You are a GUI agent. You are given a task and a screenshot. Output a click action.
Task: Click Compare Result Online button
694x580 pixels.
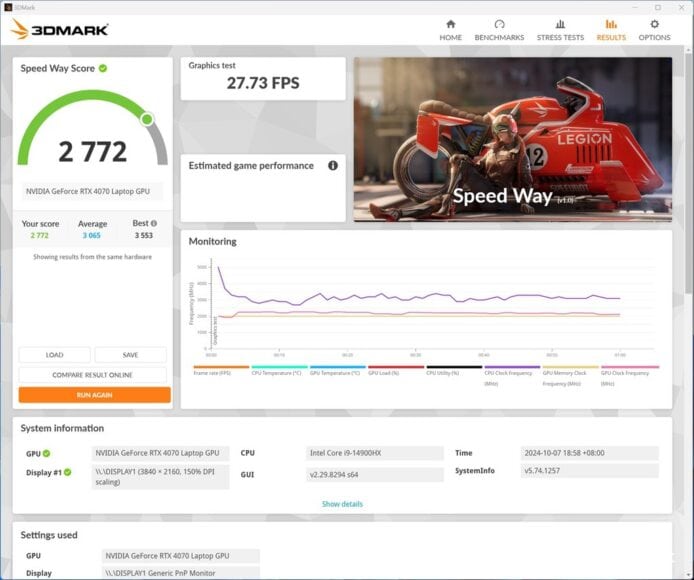[94, 375]
